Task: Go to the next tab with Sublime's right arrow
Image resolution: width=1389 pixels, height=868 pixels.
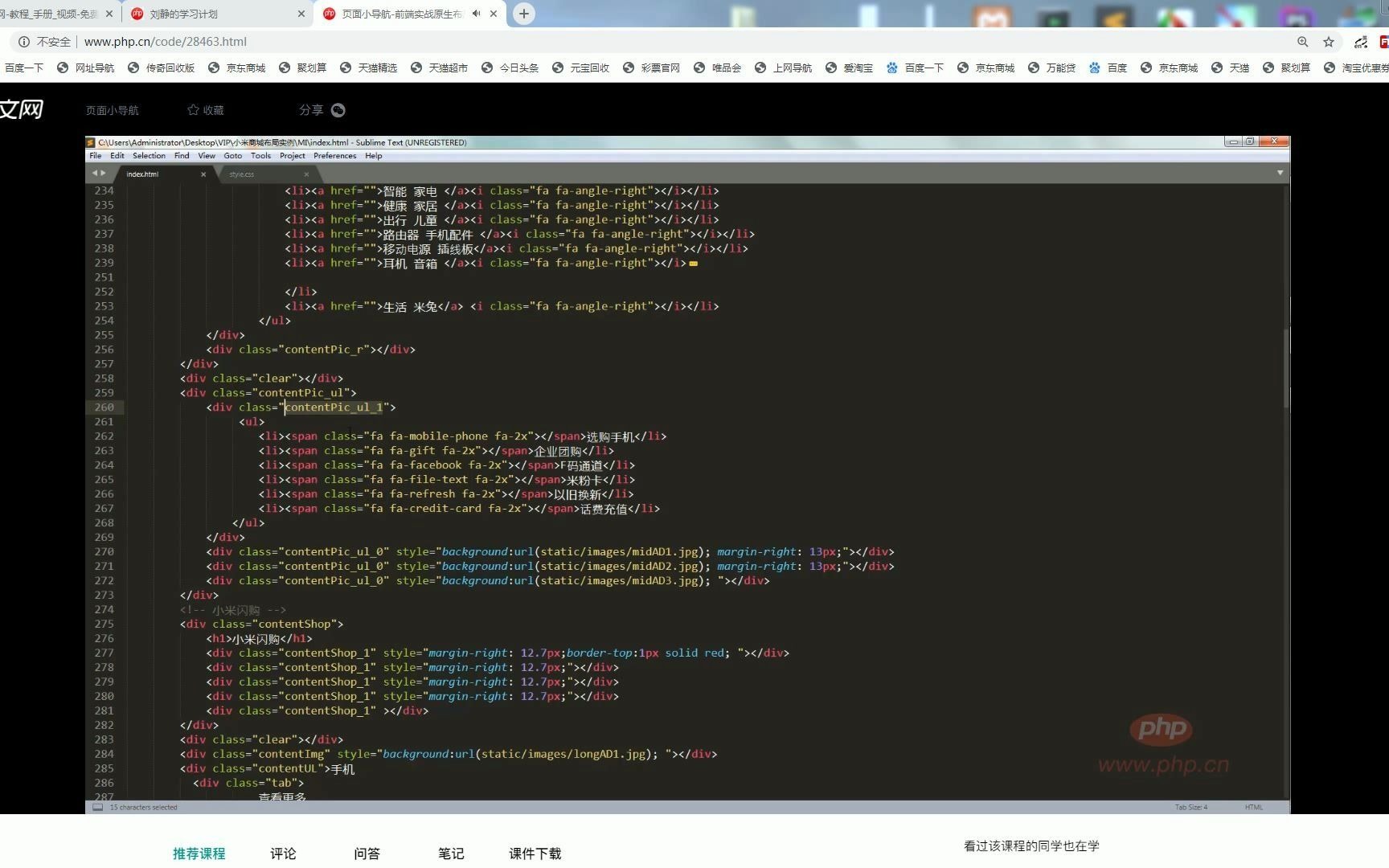Action: (x=103, y=173)
